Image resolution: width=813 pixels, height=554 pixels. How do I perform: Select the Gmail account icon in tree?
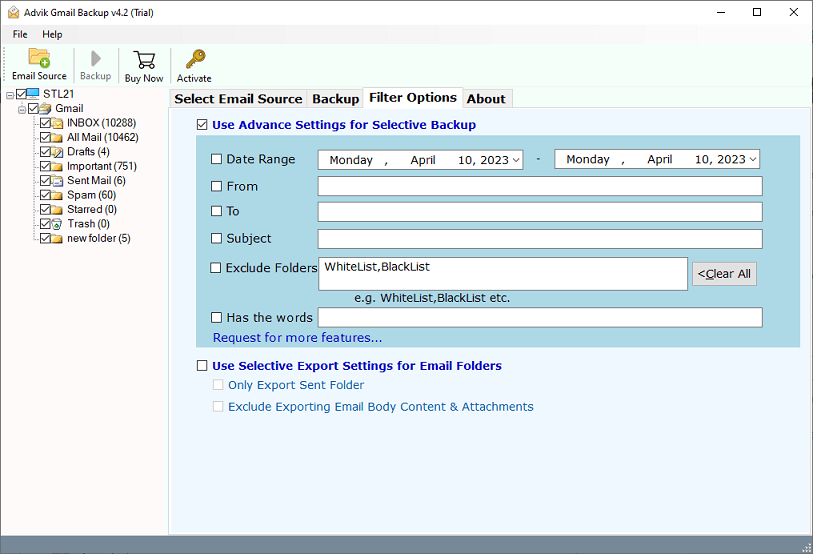[x=45, y=108]
